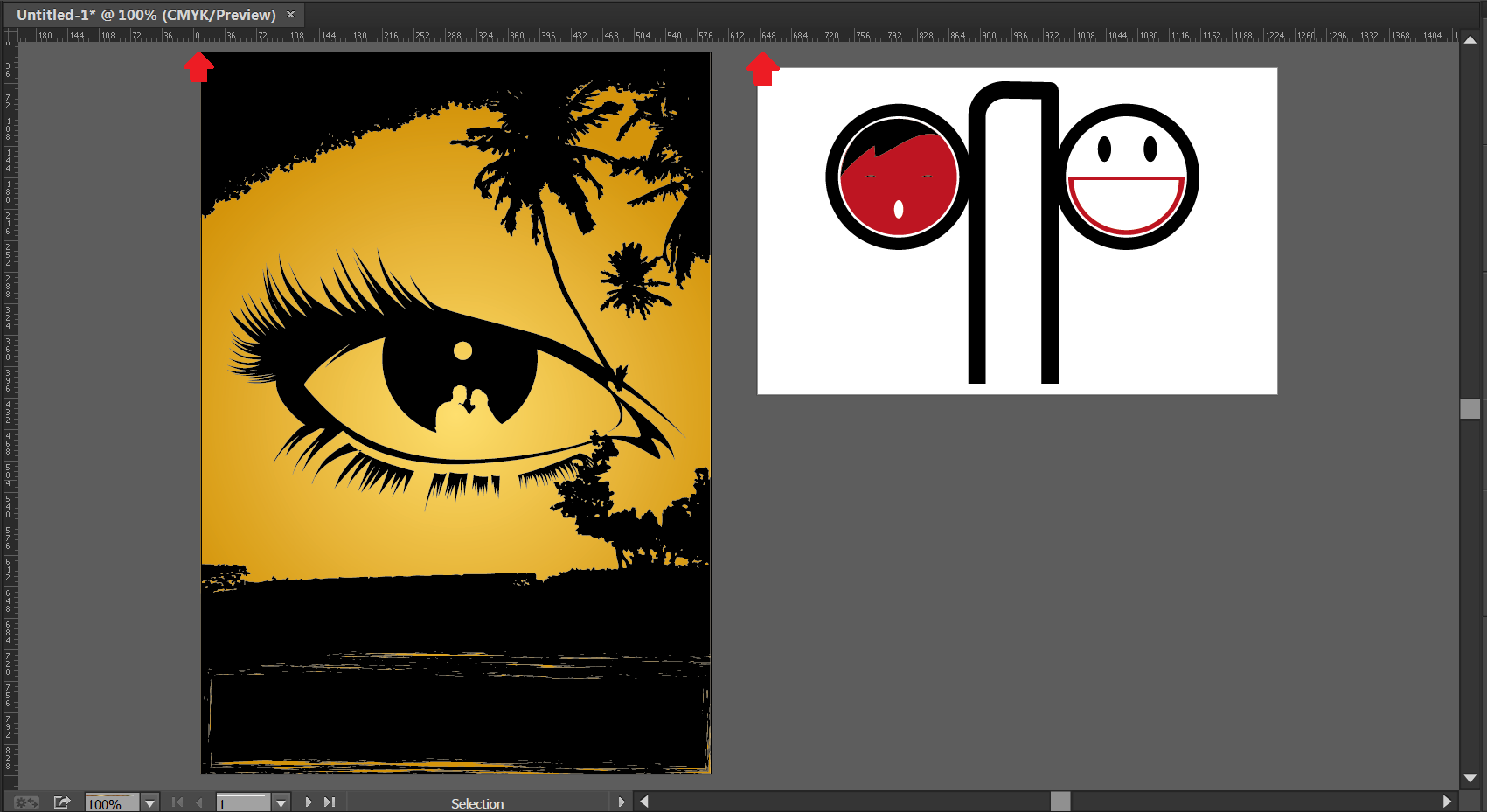Click the 100% zoom level field
This screenshot has width=1487, height=812.
click(112, 803)
